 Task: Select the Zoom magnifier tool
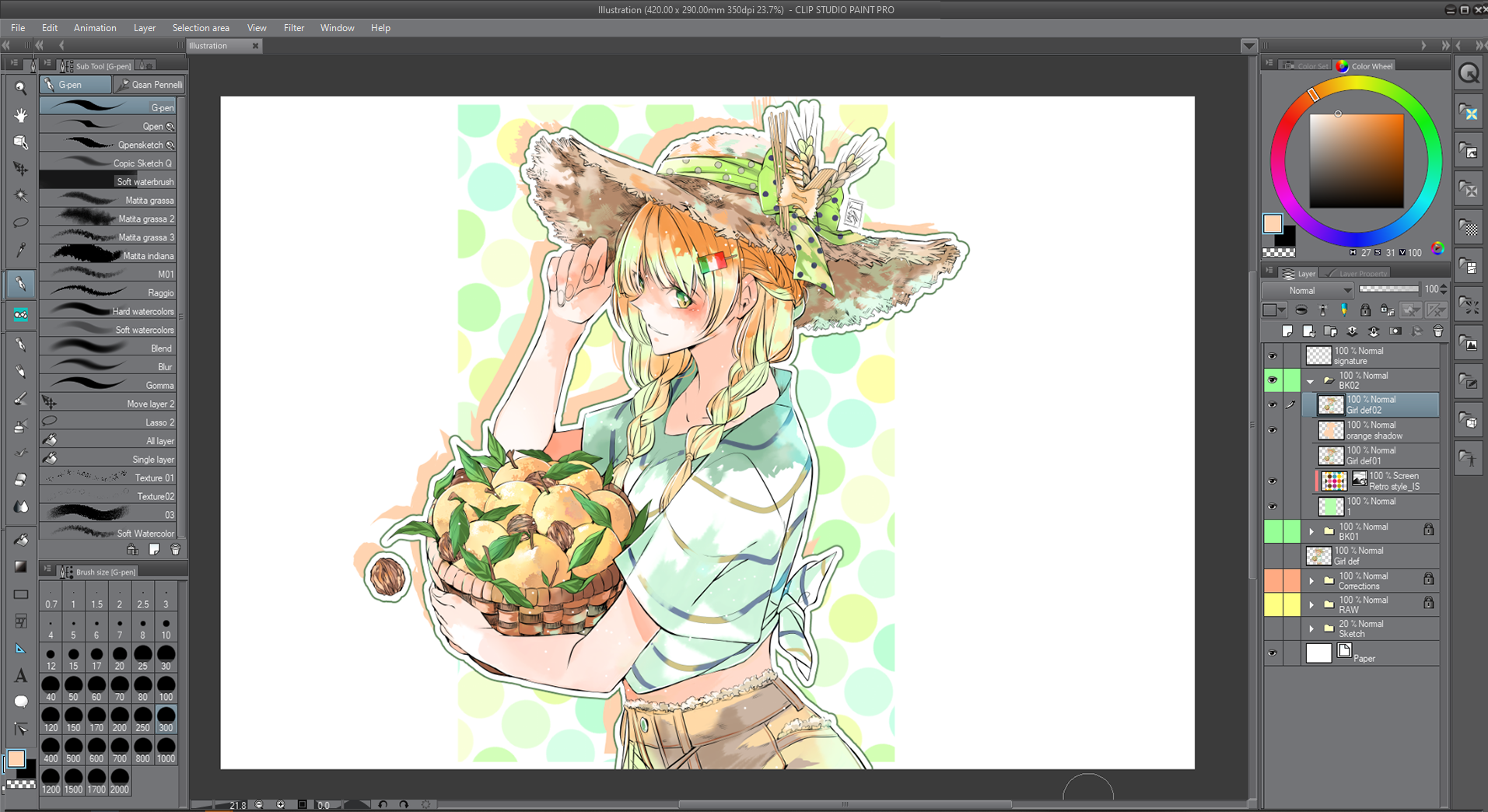click(21, 88)
